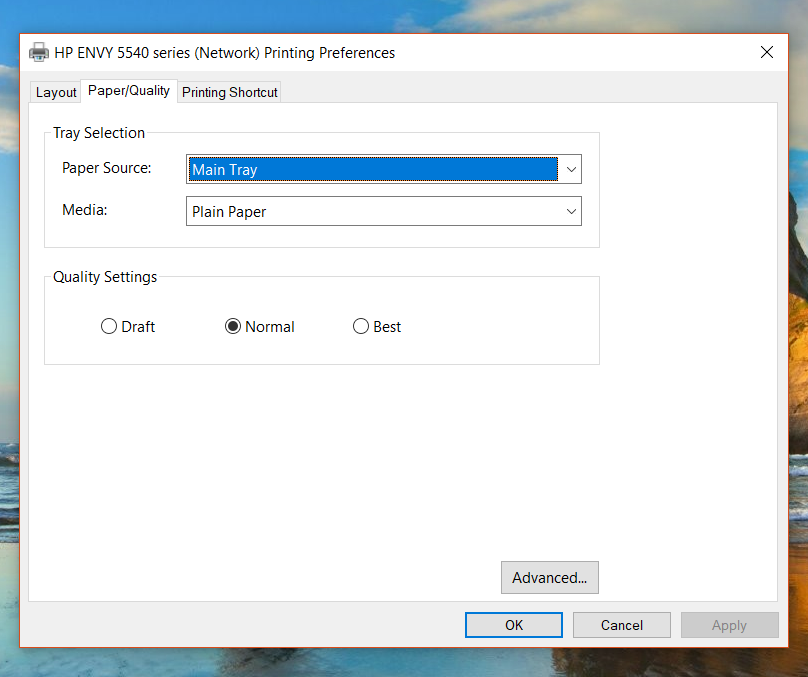Image resolution: width=808 pixels, height=677 pixels.
Task: Choose Best print quality
Action: [377, 326]
